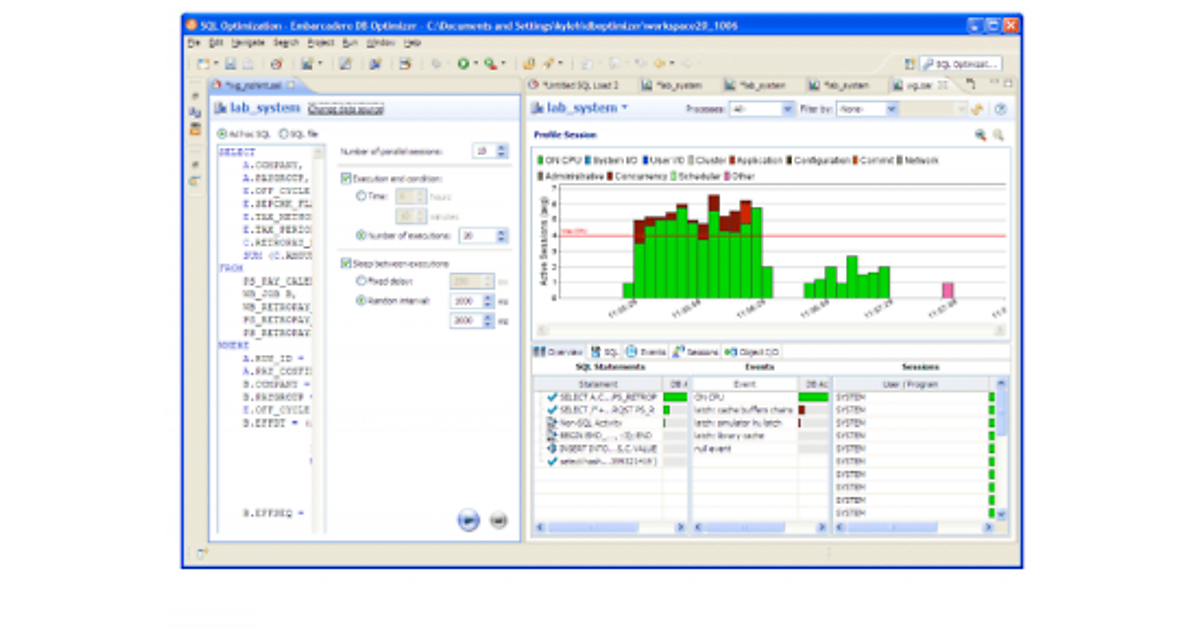Image resolution: width=1200 pixels, height=630 pixels.
Task: Click the red-circle toolbar icon after print
Action: (x=277, y=62)
